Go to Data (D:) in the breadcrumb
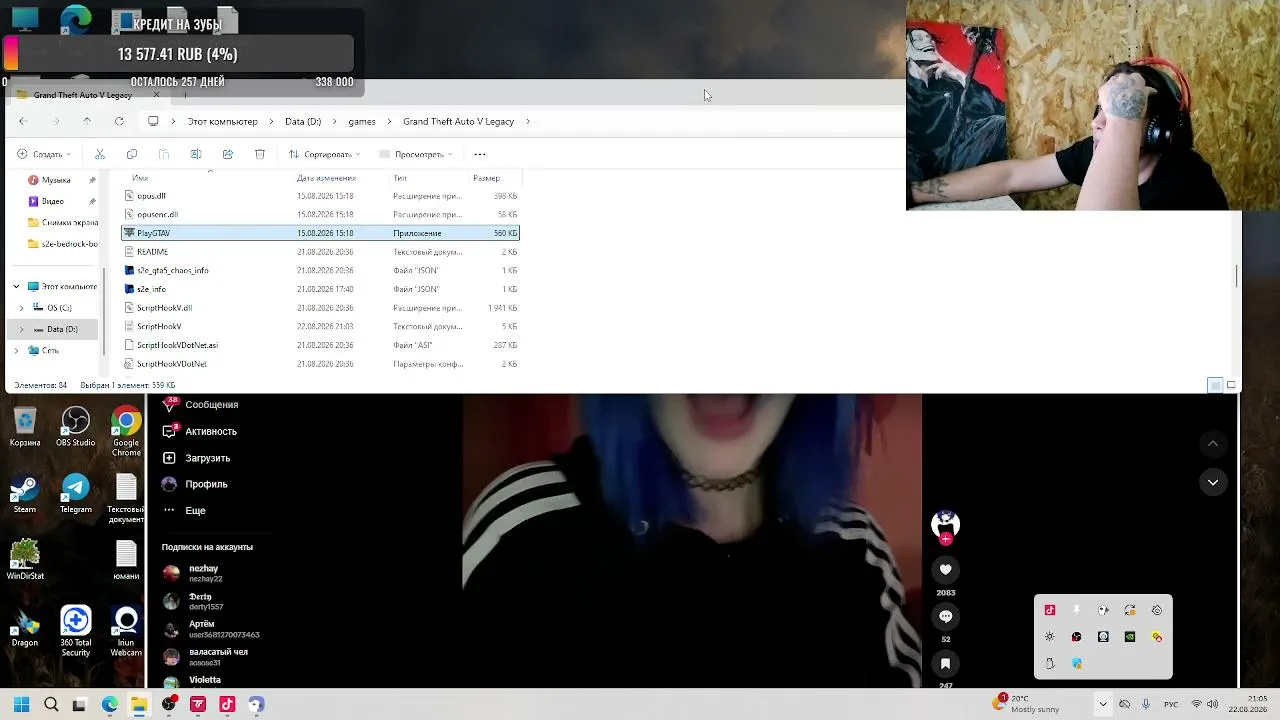Image resolution: width=1280 pixels, height=720 pixels. tap(303, 121)
